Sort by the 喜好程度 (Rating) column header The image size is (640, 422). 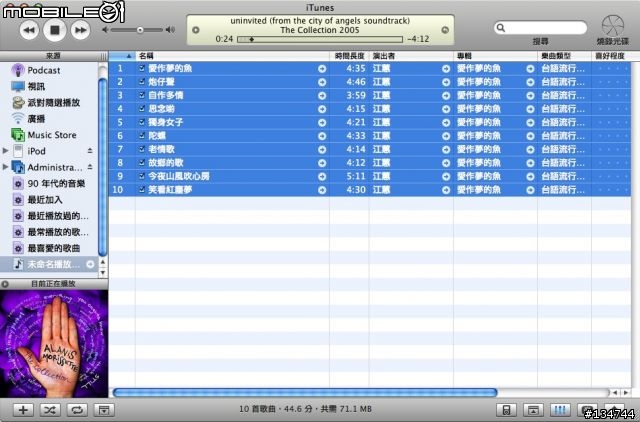click(611, 56)
